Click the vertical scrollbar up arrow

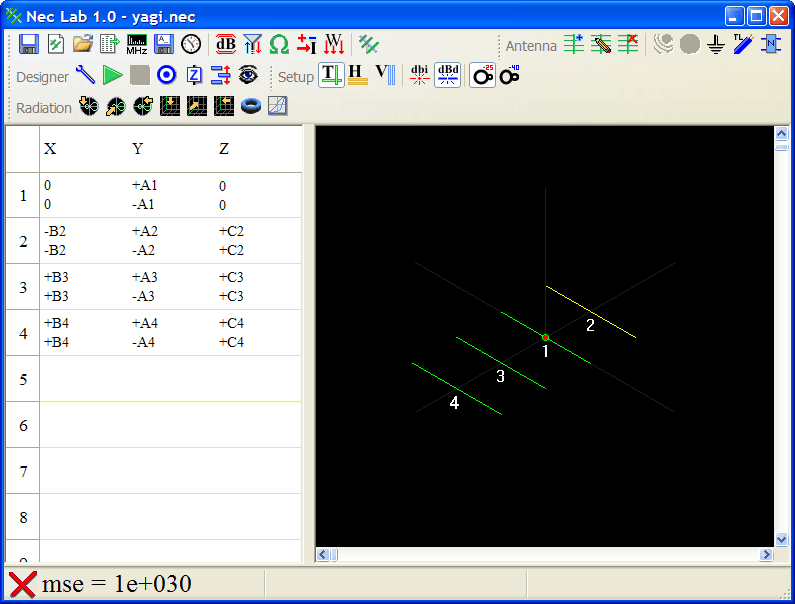[781, 133]
